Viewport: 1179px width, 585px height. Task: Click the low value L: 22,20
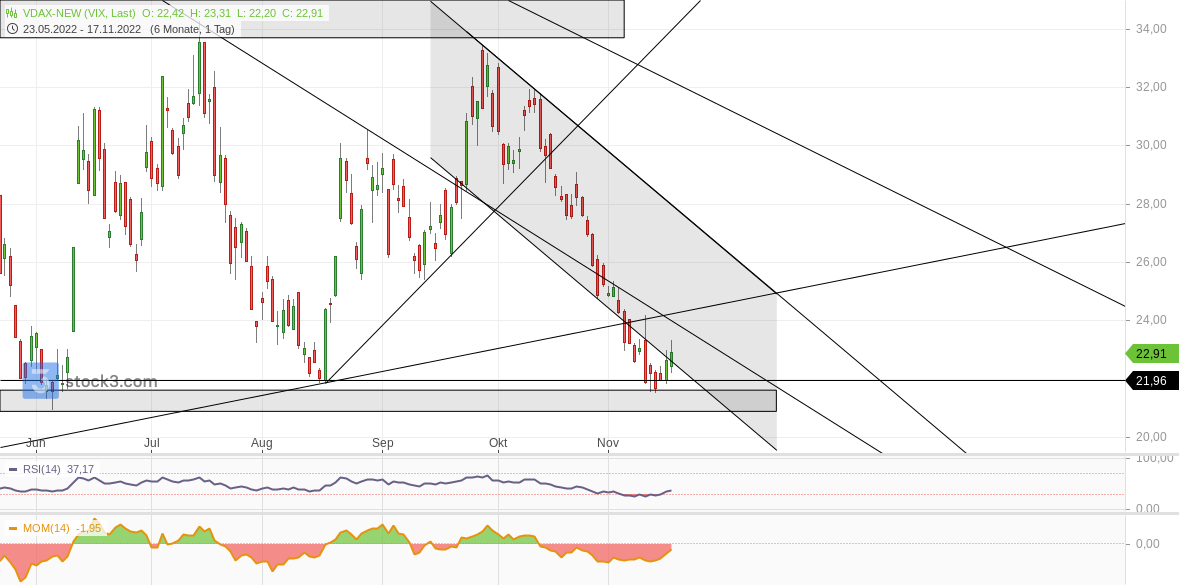click(x=255, y=13)
